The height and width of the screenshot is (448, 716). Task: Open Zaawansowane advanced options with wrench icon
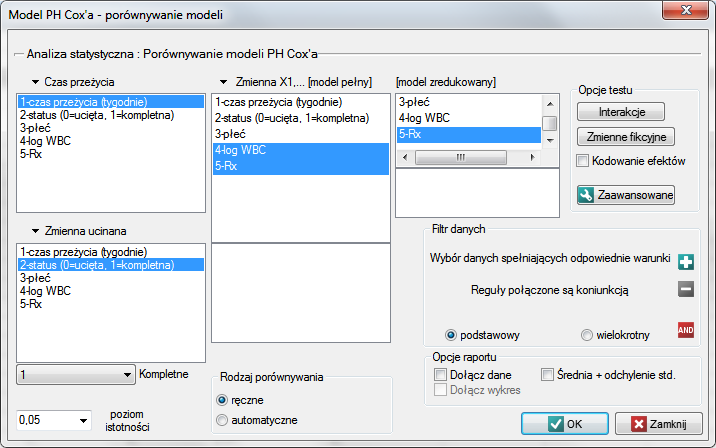(x=626, y=195)
